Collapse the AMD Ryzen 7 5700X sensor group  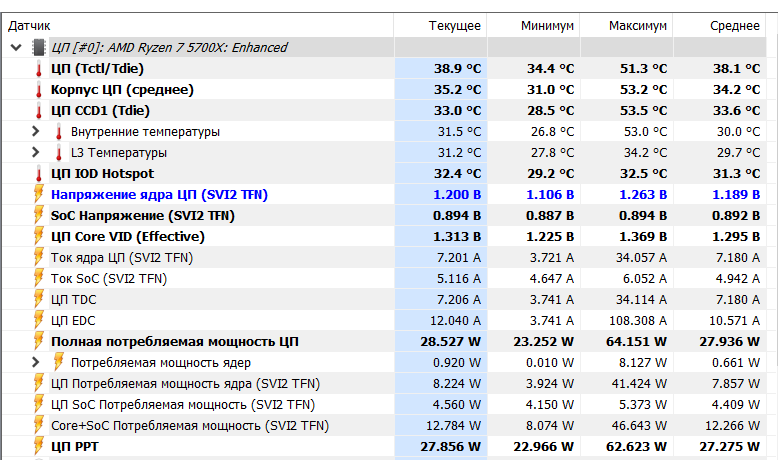15,47
